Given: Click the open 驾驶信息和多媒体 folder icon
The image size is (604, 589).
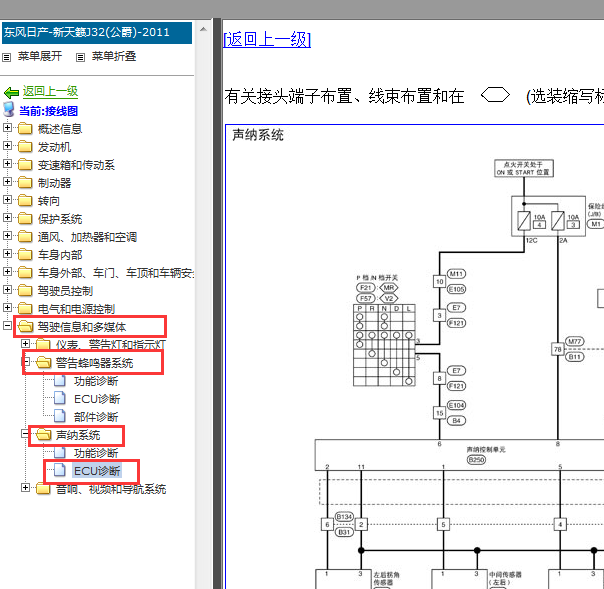Looking at the screenshot, I should coord(26,326).
